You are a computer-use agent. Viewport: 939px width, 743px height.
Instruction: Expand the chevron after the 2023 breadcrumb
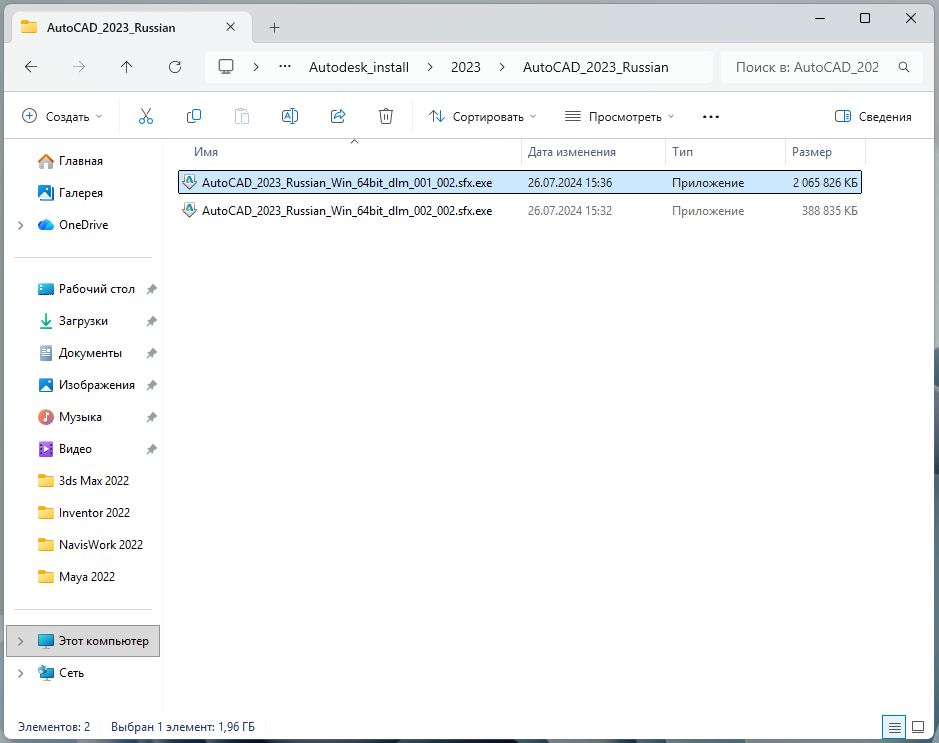pos(502,67)
